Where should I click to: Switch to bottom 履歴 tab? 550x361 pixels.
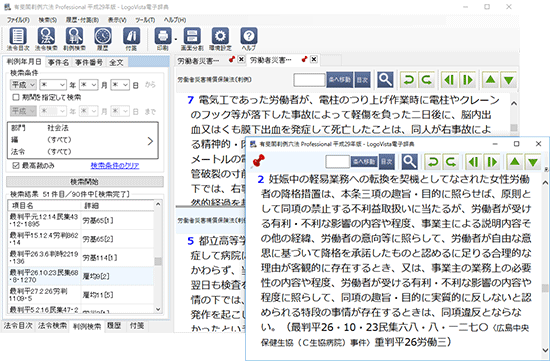[x=114, y=326]
